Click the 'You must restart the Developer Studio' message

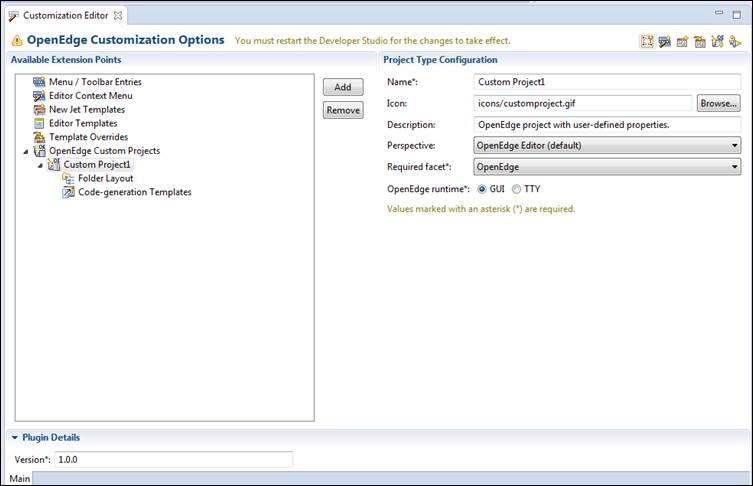coord(372,41)
